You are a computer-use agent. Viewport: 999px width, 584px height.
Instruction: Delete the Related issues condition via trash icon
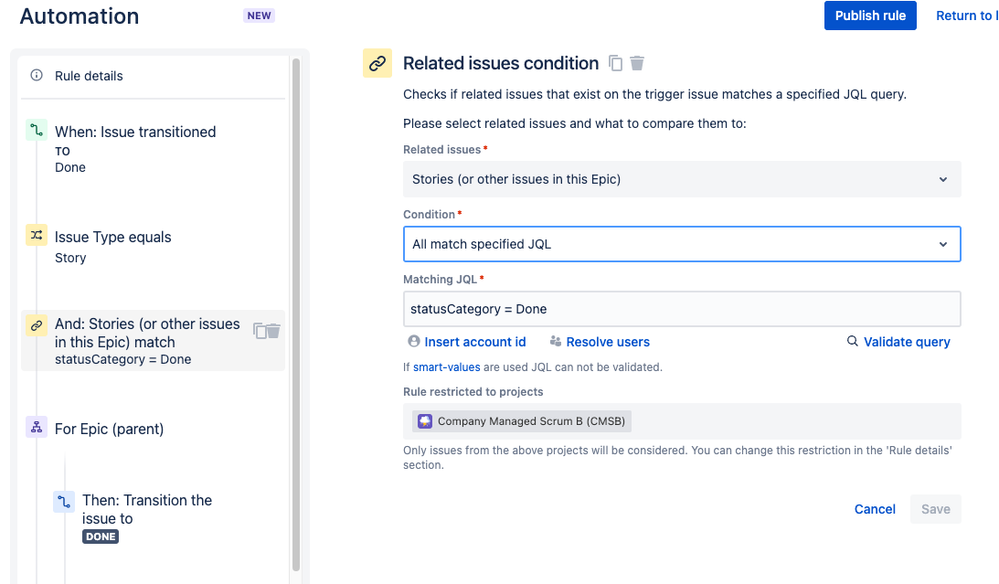tap(637, 64)
